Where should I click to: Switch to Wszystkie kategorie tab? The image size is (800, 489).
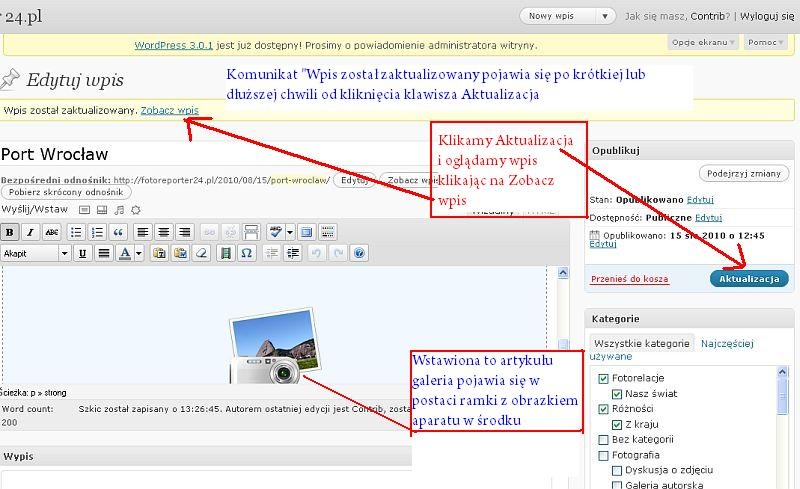click(x=641, y=343)
